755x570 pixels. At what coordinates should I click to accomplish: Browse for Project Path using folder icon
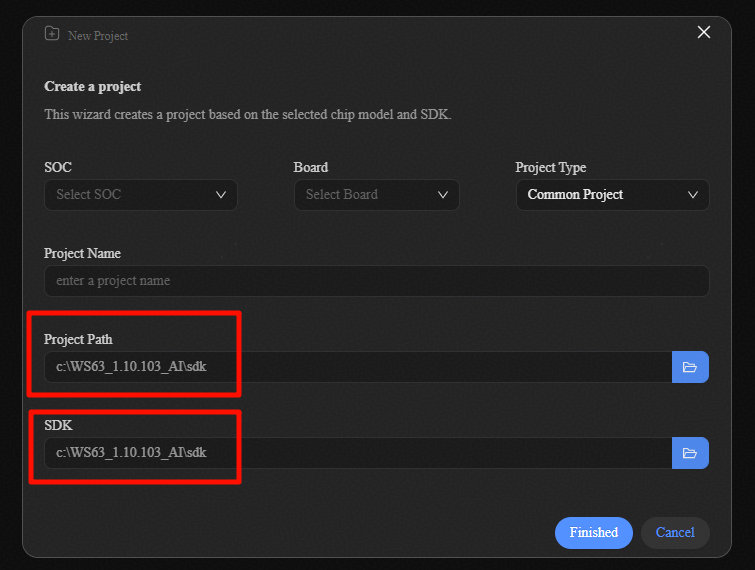coord(690,367)
